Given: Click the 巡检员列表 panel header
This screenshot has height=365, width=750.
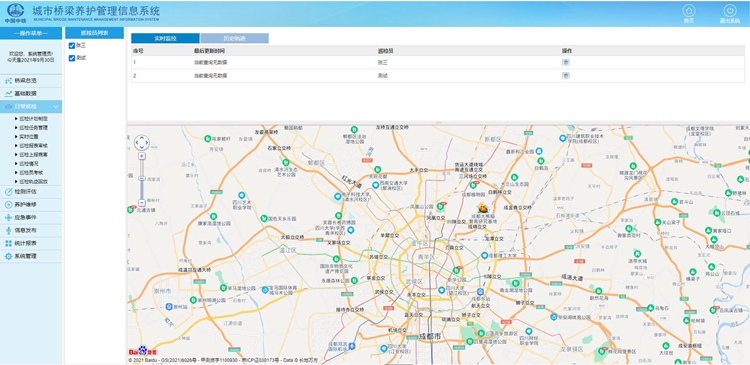Looking at the screenshot, I should tap(94, 33).
